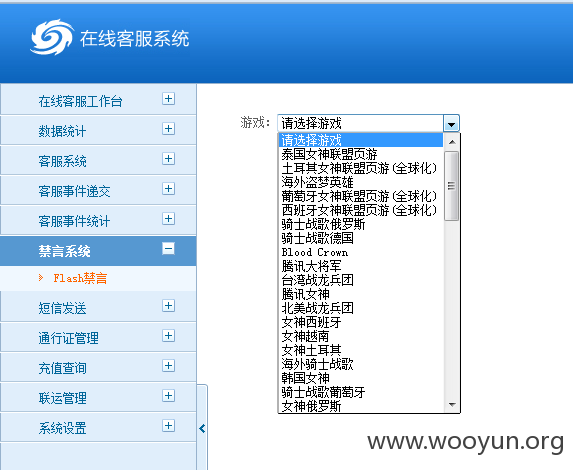The width and height of the screenshot is (573, 470).
Task: Select 土耳其女神联盟页游(全球化) option
Action: pos(361,168)
